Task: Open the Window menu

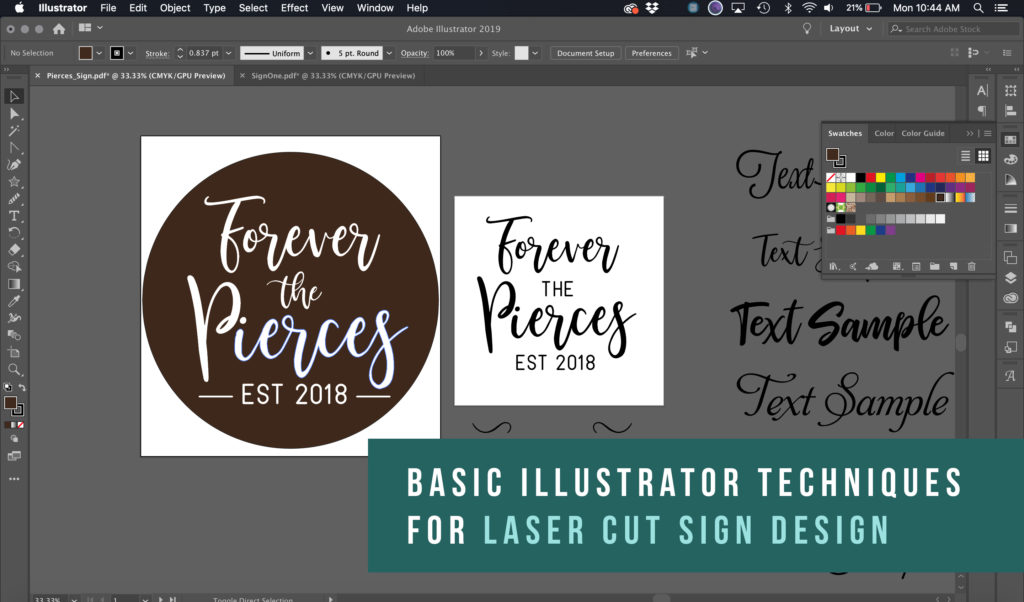Action: coord(375,8)
